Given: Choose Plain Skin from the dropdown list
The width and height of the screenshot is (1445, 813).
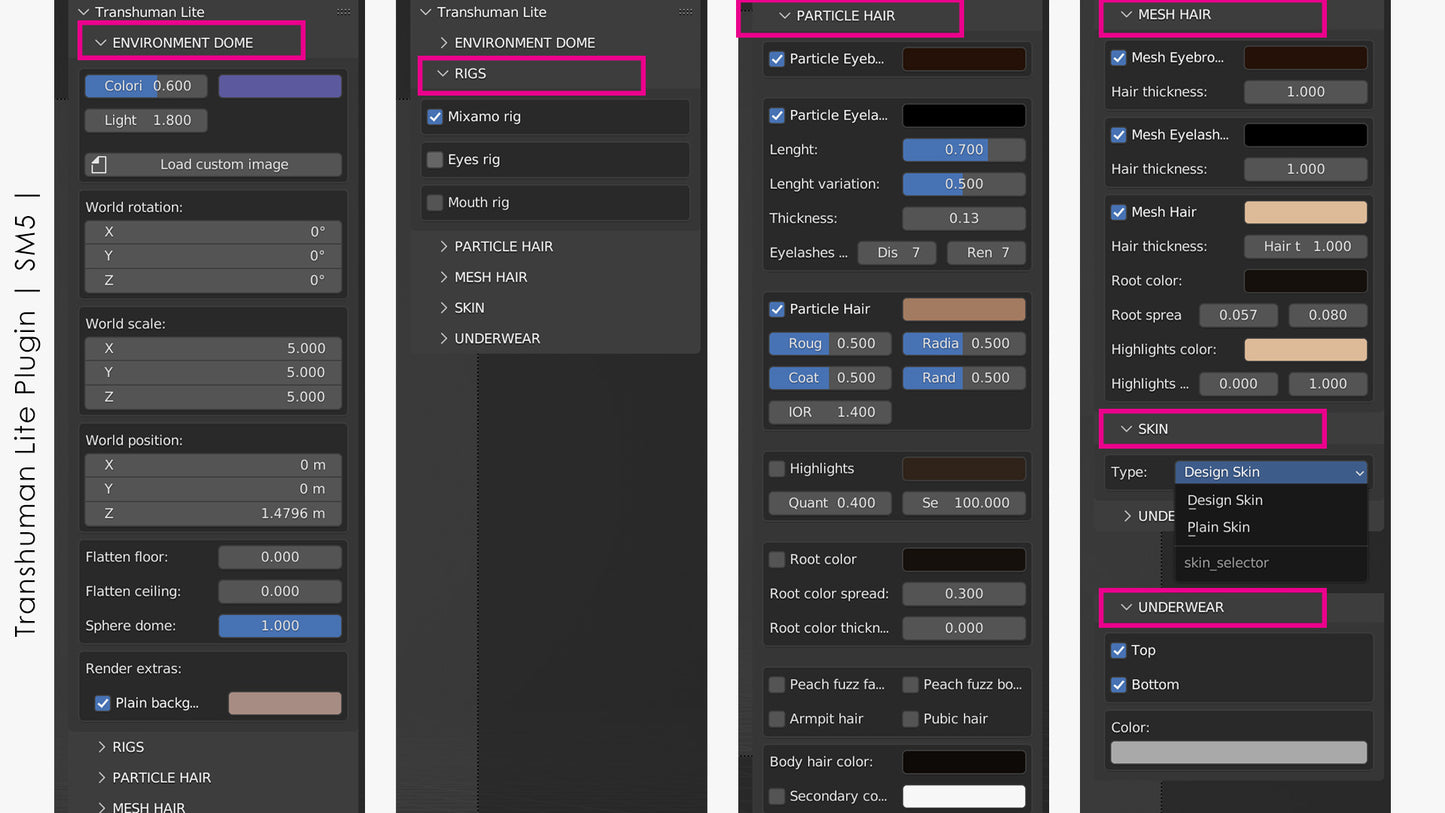Looking at the screenshot, I should (x=1218, y=527).
